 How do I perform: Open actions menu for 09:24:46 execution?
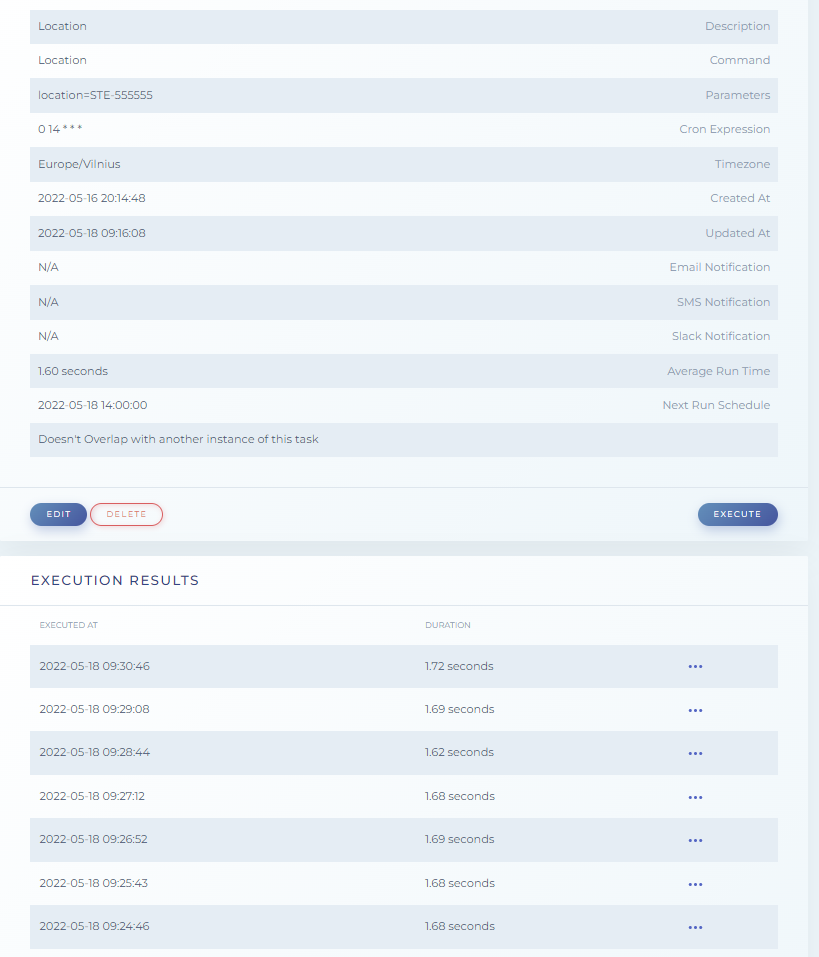[695, 926]
